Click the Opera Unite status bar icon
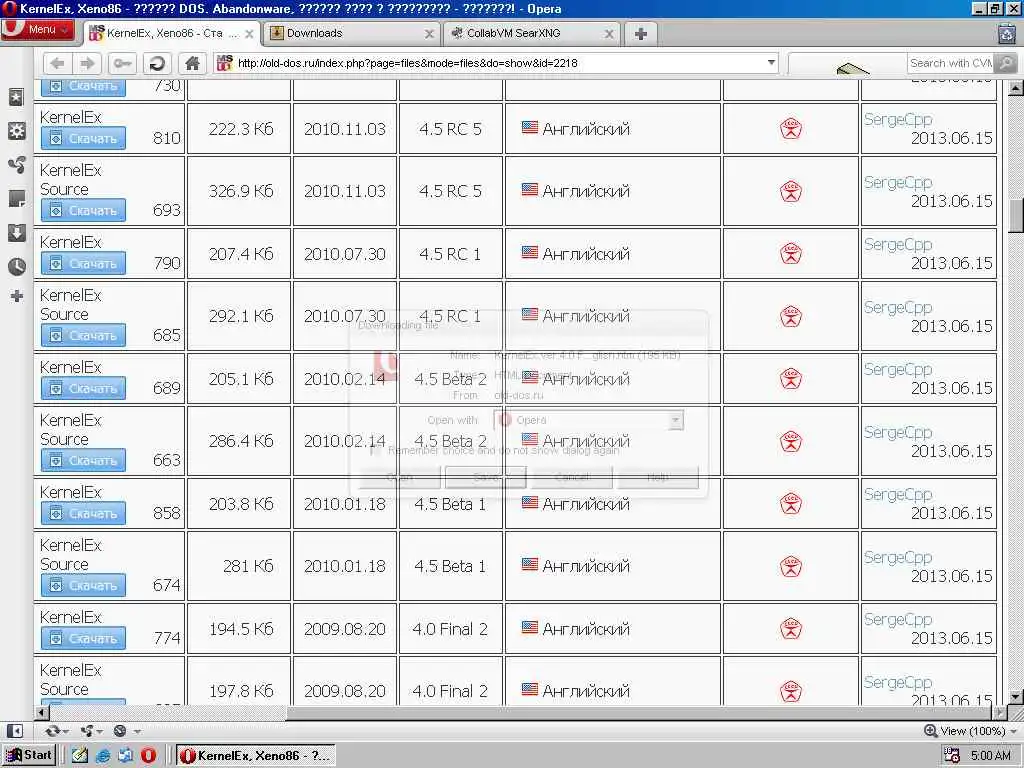Viewport: 1024px width, 768px height. [86, 731]
